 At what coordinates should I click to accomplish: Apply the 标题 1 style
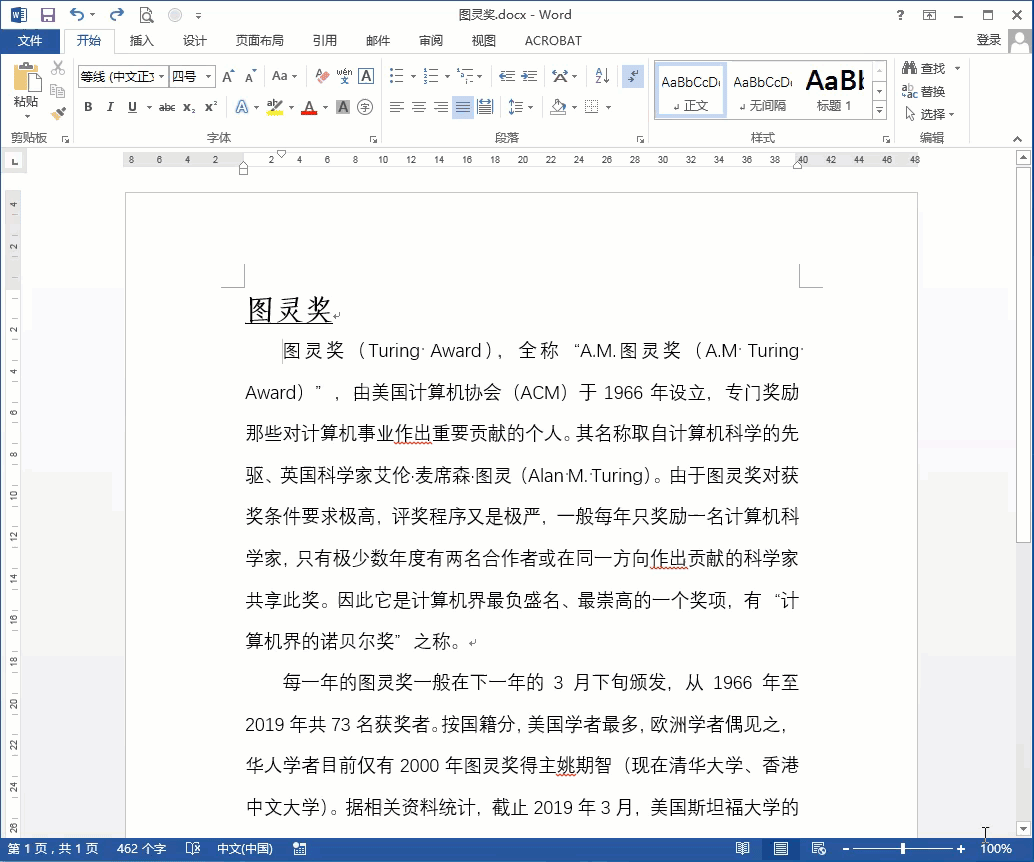coord(835,90)
